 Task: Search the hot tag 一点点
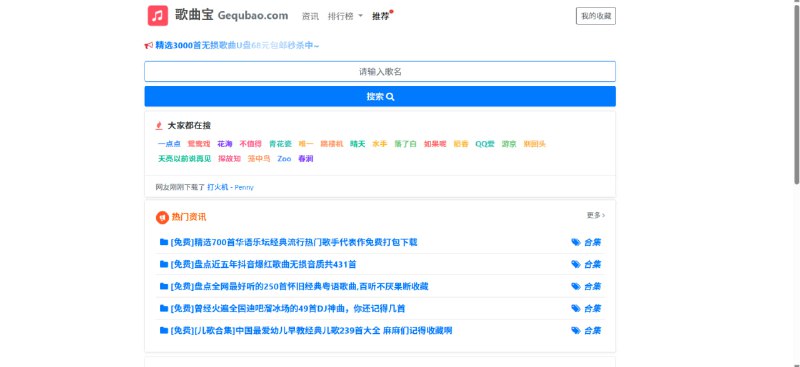click(169, 144)
